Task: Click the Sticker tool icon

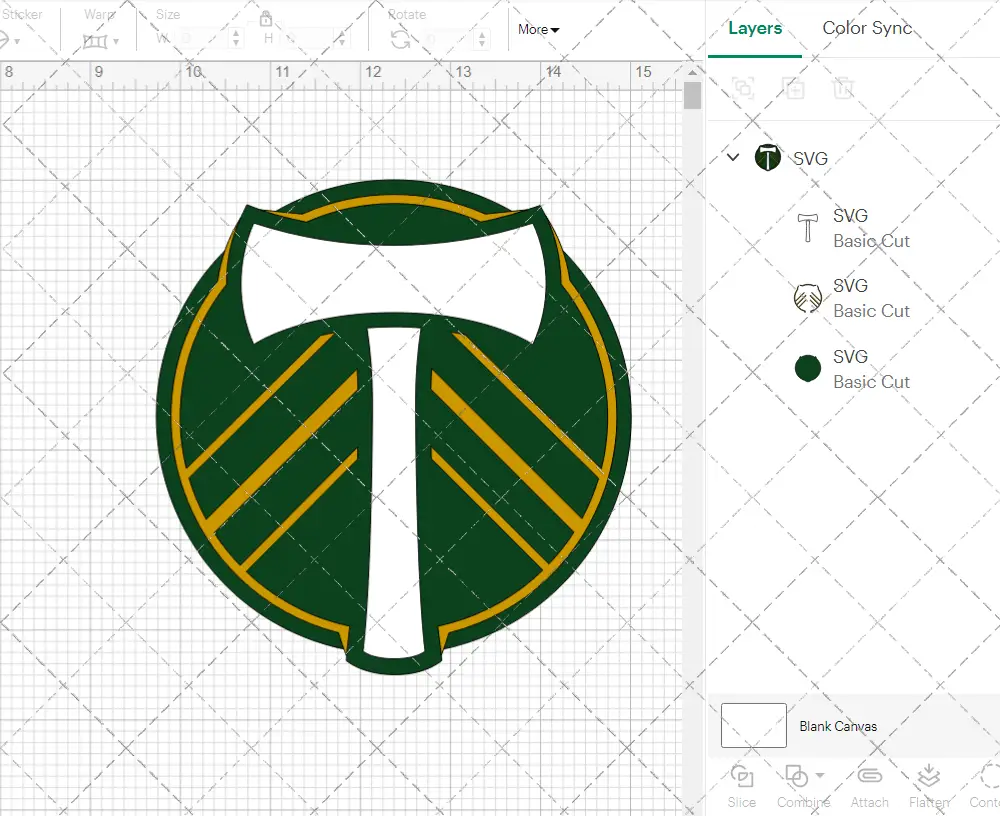Action: tap(3, 41)
